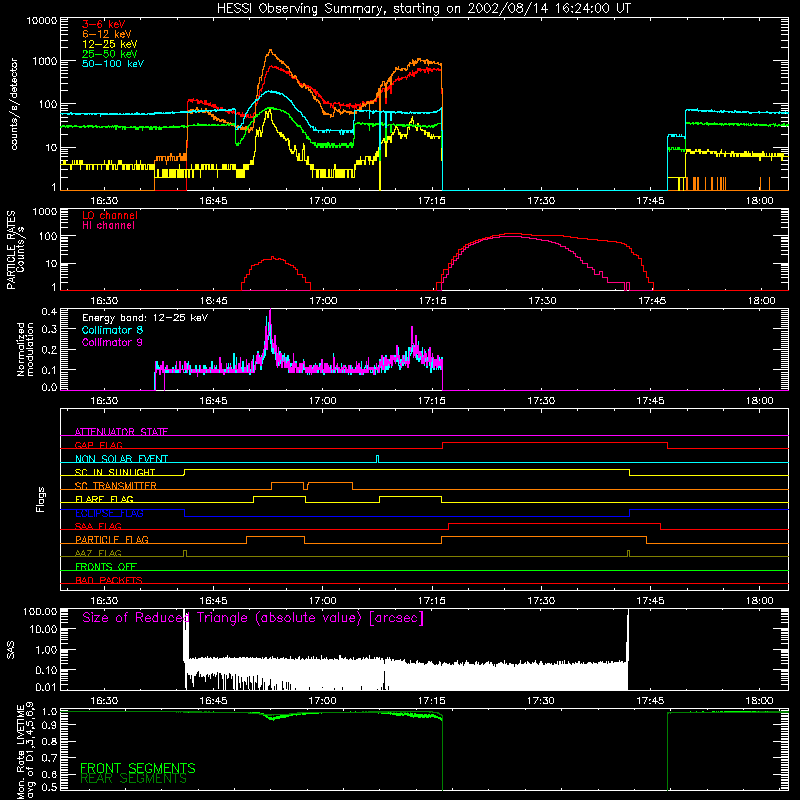The height and width of the screenshot is (800, 800).
Task: Select the red 3-6 keV legend label
Action: point(104,24)
